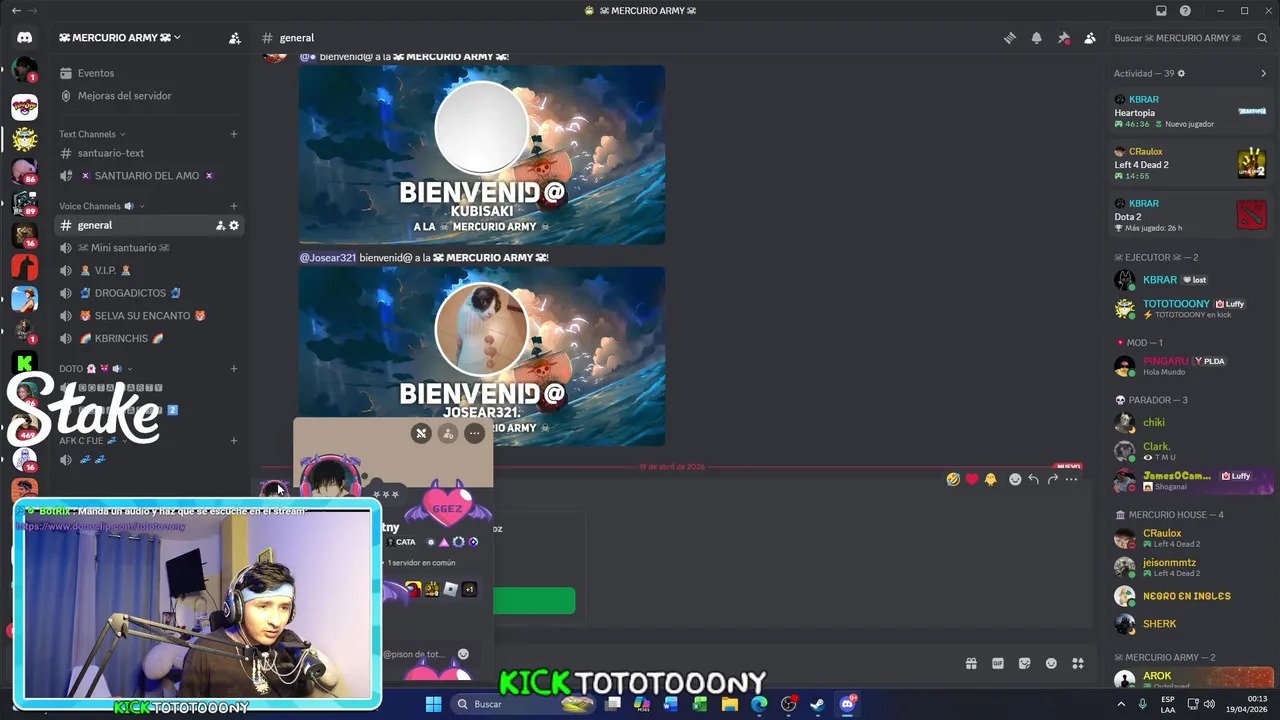Open Actividad settings gear
The height and width of the screenshot is (720, 1280).
pos(1181,74)
